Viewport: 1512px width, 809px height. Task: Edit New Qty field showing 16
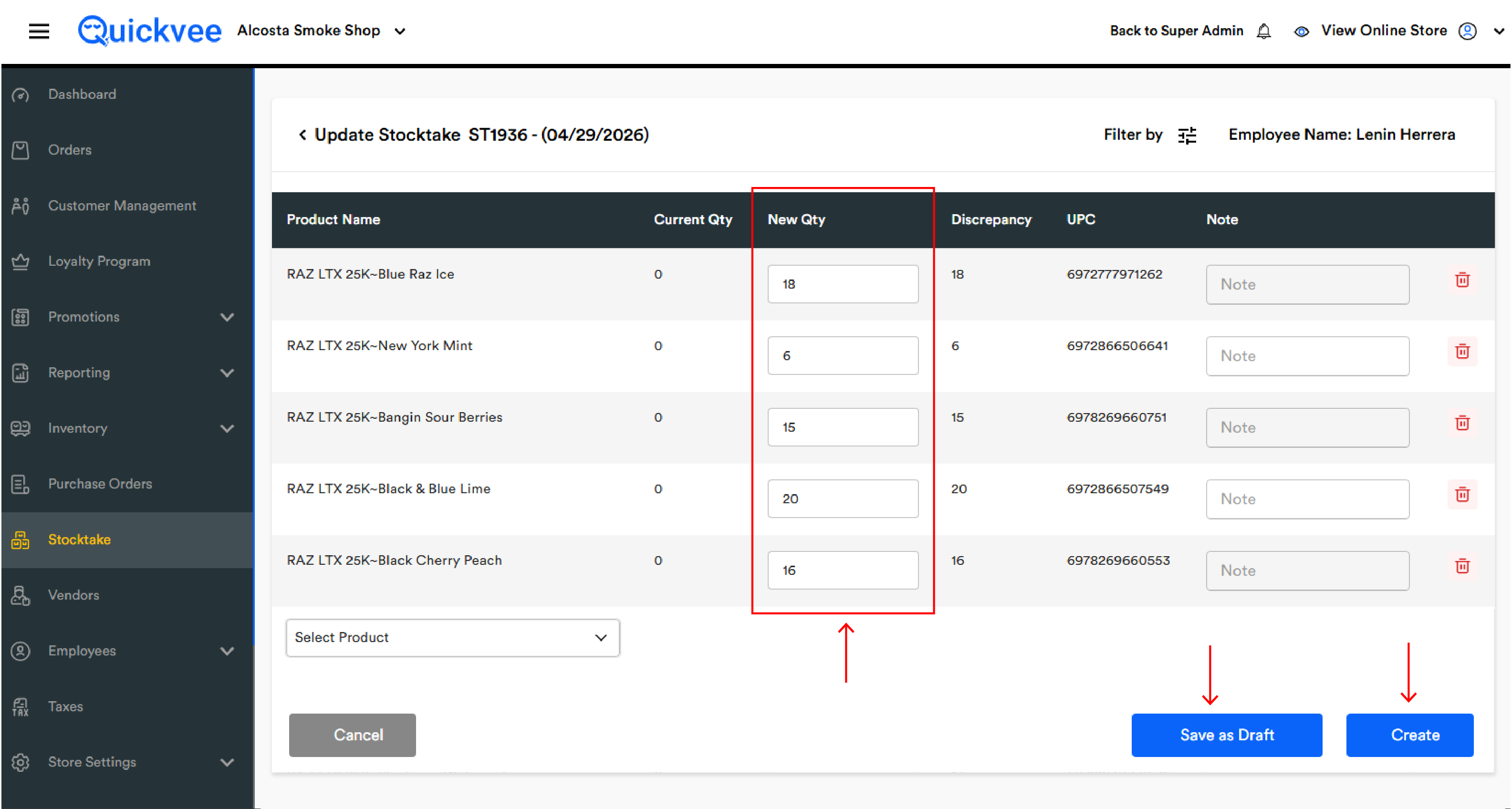tap(843, 570)
